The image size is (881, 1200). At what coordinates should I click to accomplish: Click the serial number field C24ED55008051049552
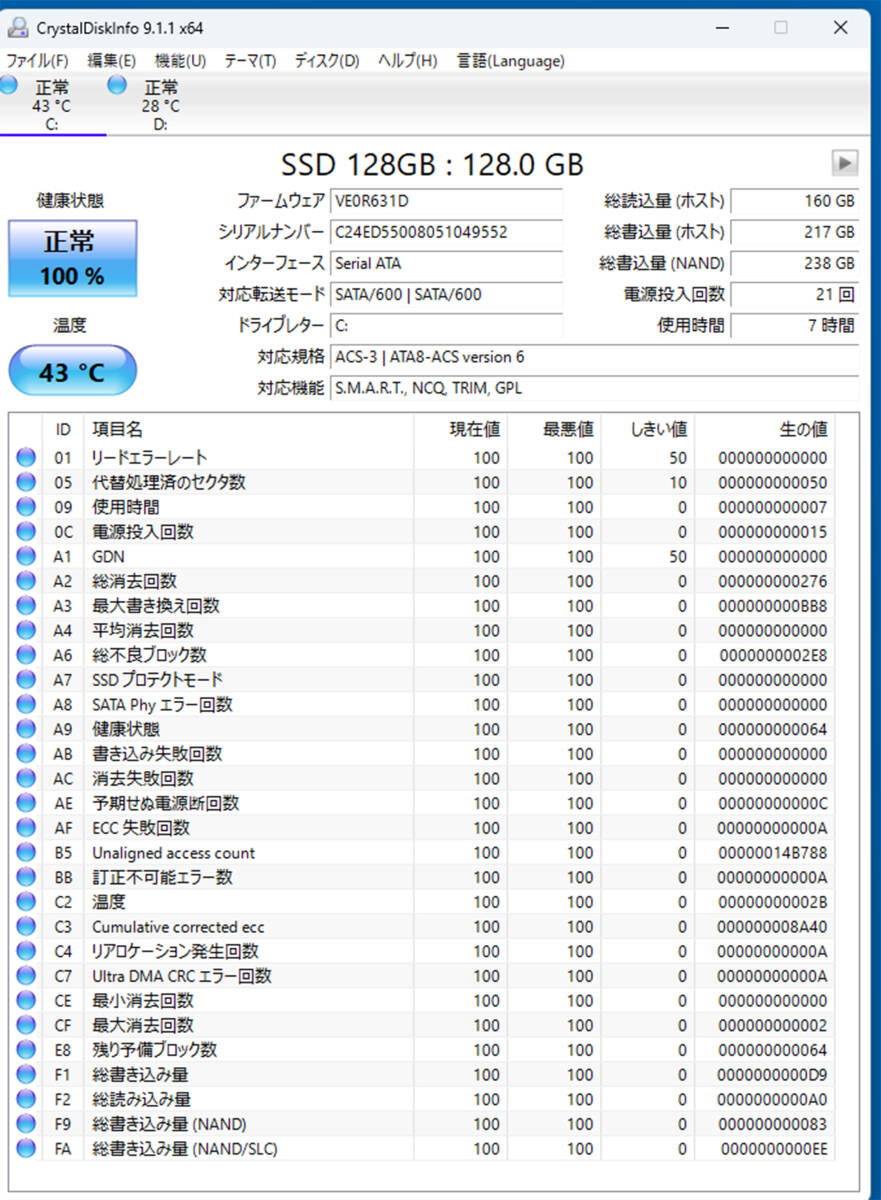pos(446,232)
